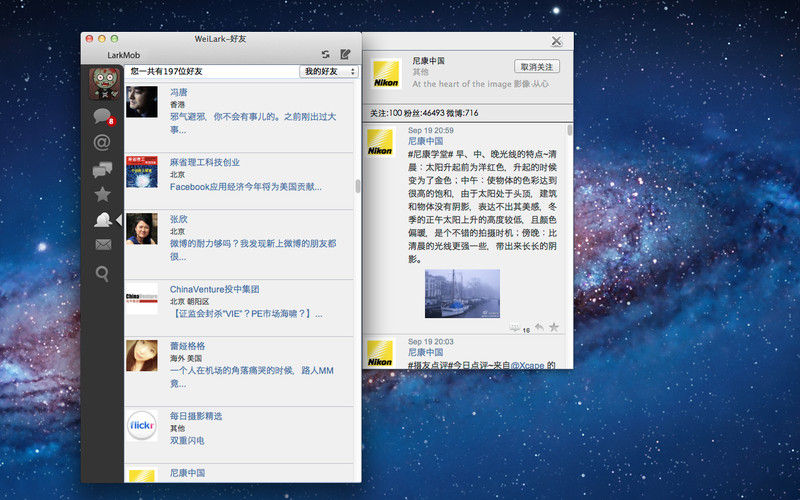Open the zombie profile avatar in sidebar
Screen dimensions: 800x500
click(104, 84)
